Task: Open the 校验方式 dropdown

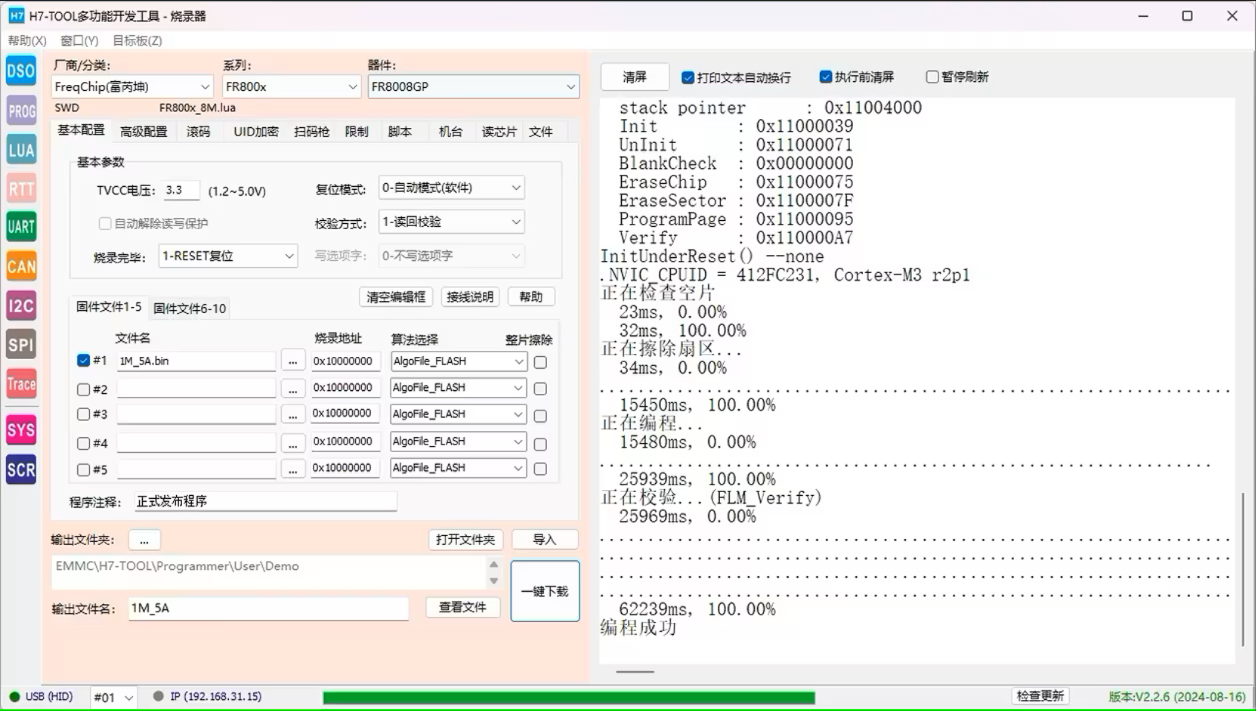Action: coord(451,222)
